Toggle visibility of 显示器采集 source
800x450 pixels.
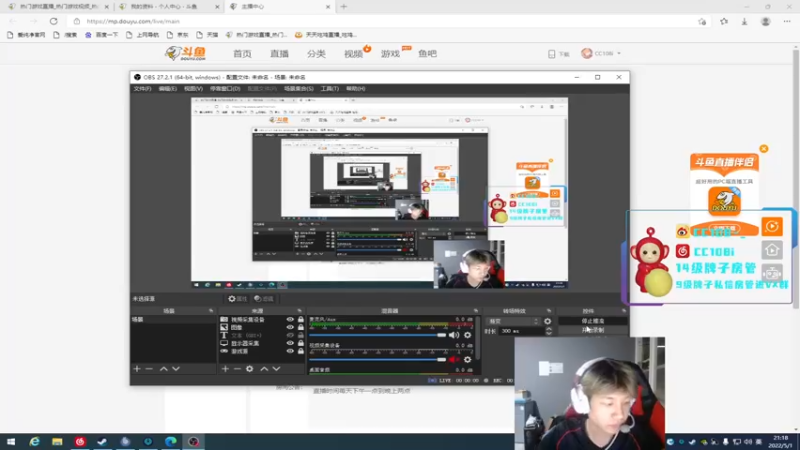click(290, 343)
